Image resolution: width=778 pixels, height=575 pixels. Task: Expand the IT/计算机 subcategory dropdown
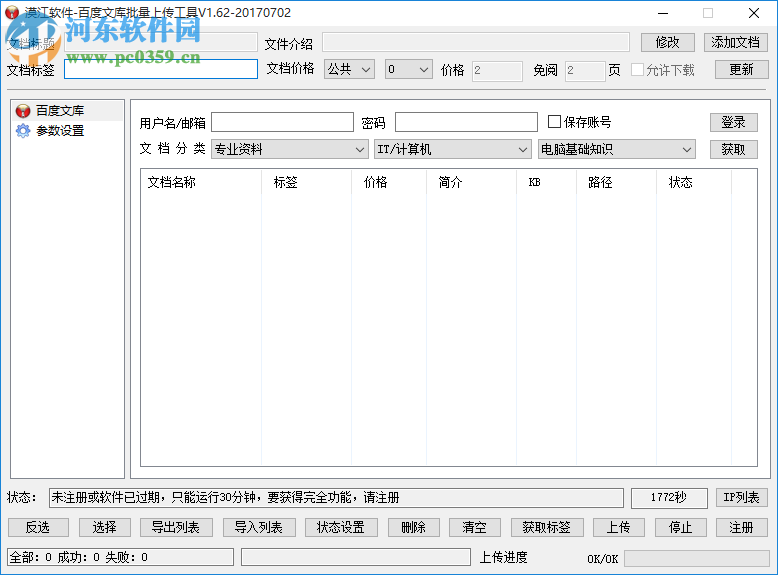(x=452, y=149)
